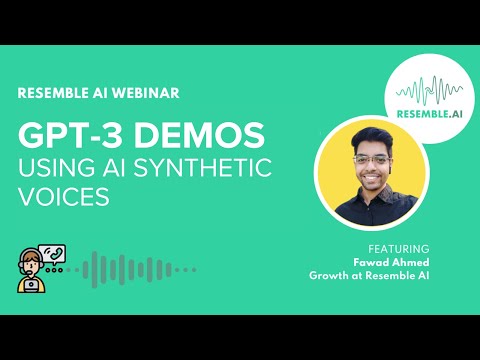This screenshot has height=360, width=480.
Task: Click the waveform inside the Resemble logo
Action: pos(429,91)
